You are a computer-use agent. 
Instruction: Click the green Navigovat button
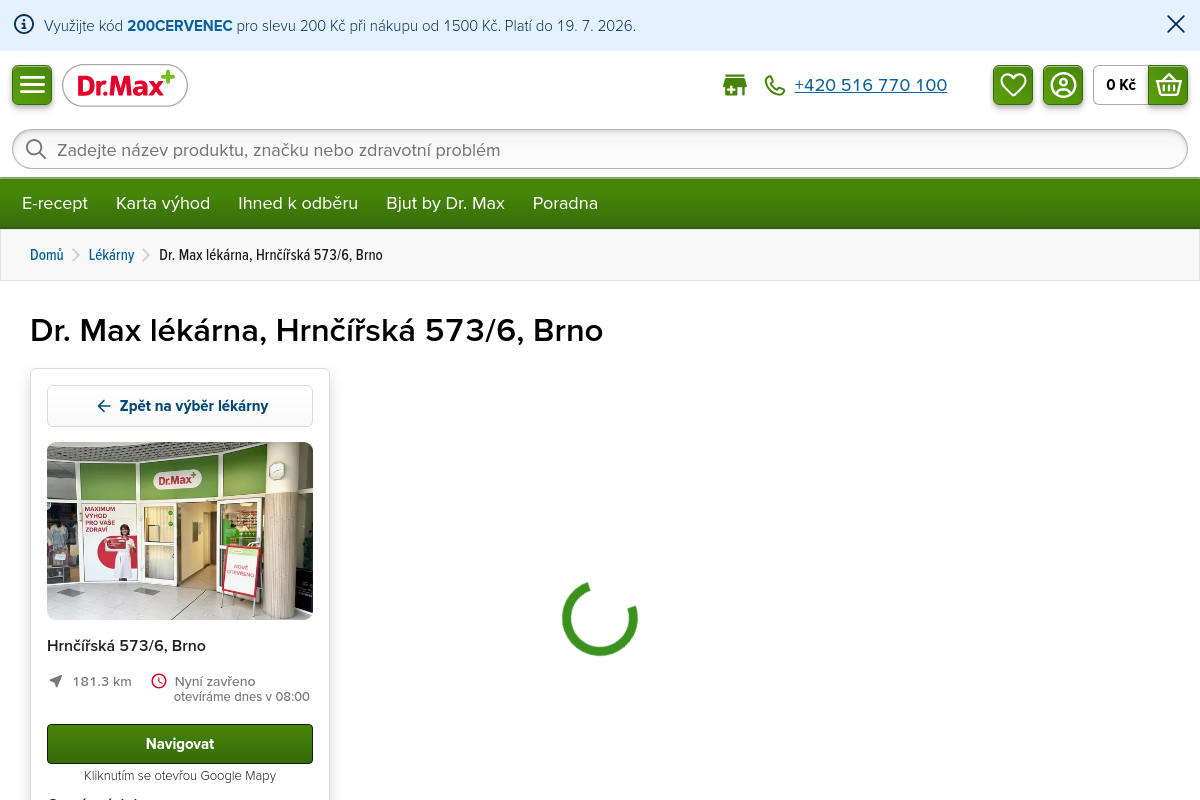[180, 744]
